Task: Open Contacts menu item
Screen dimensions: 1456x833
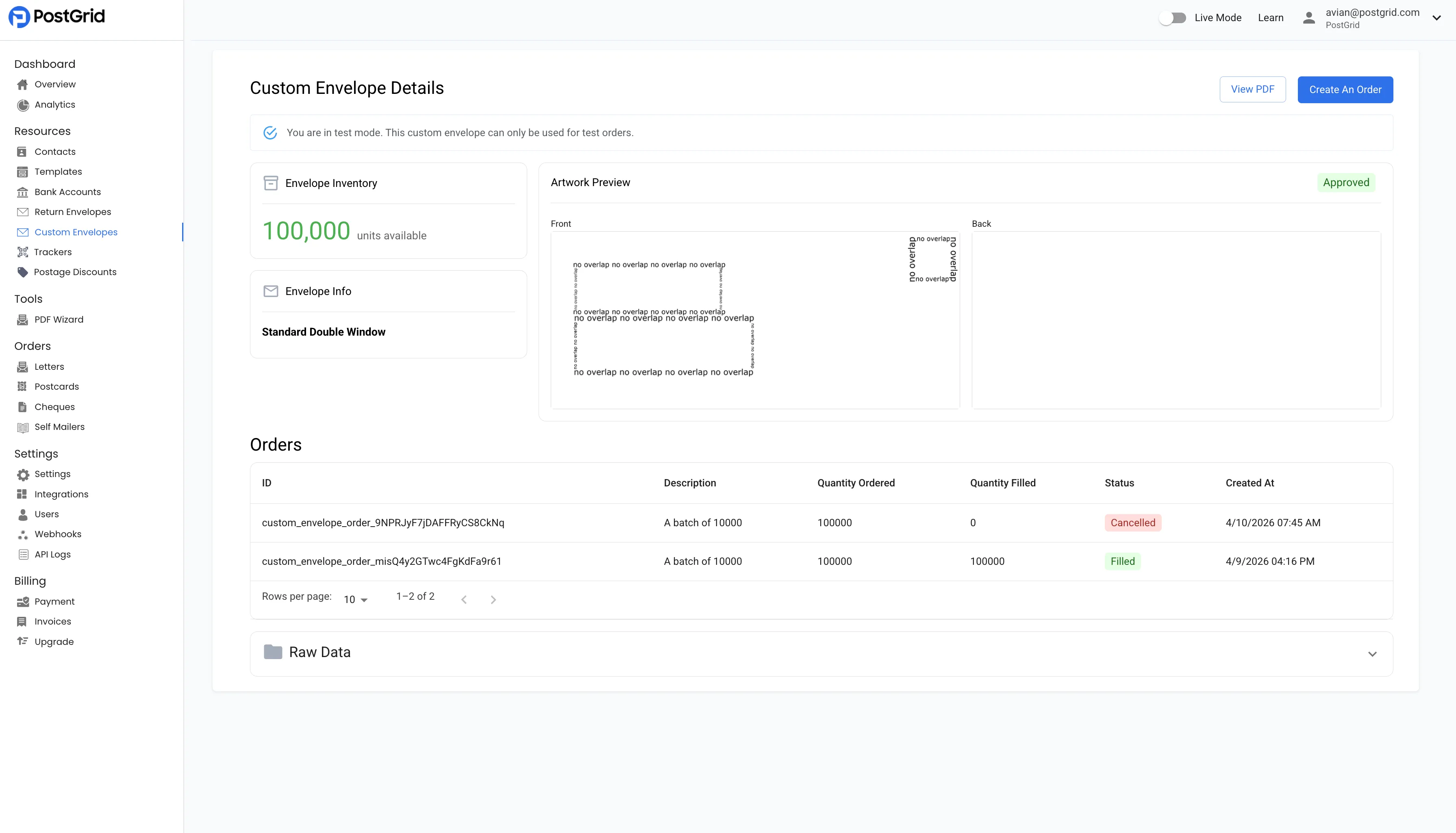Action: pos(55,152)
